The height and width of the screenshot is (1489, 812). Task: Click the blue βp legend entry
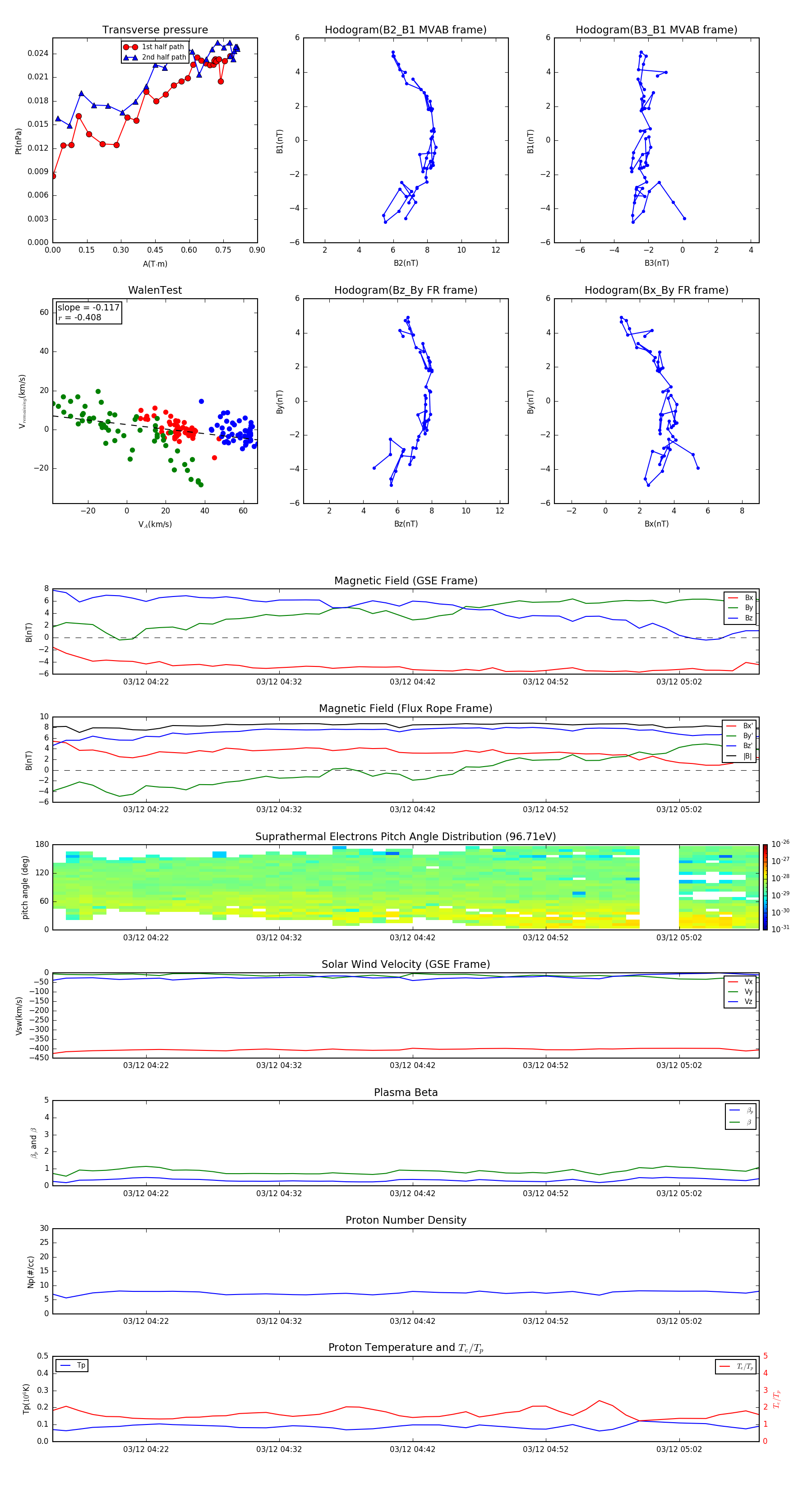(741, 1110)
